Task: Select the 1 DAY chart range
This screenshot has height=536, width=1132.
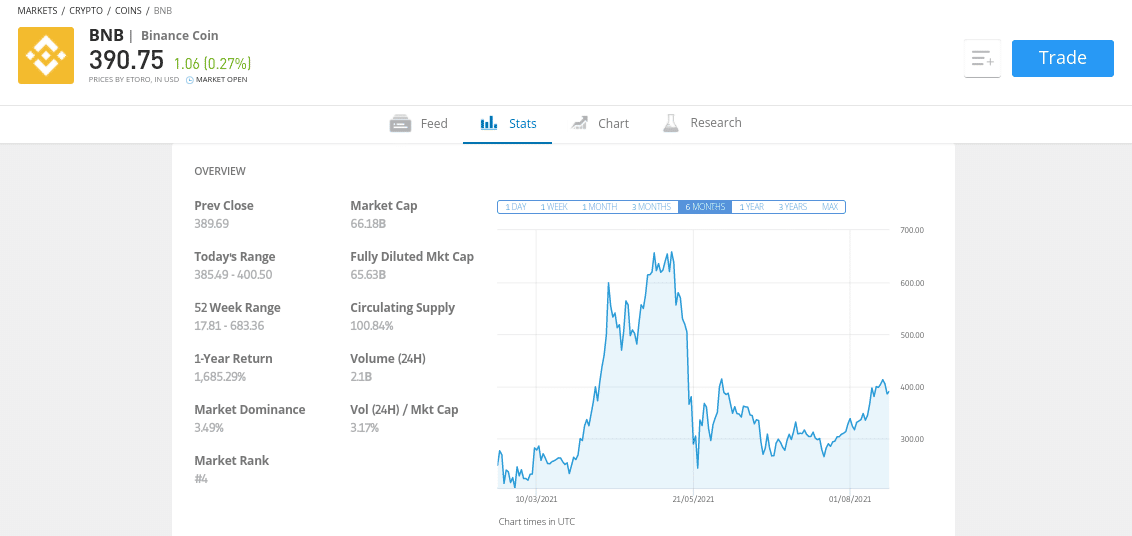Action: point(515,207)
